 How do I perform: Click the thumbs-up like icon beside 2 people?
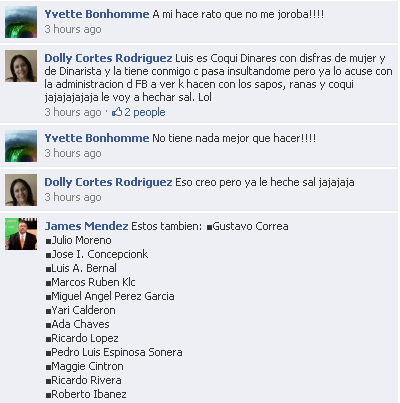[117, 112]
